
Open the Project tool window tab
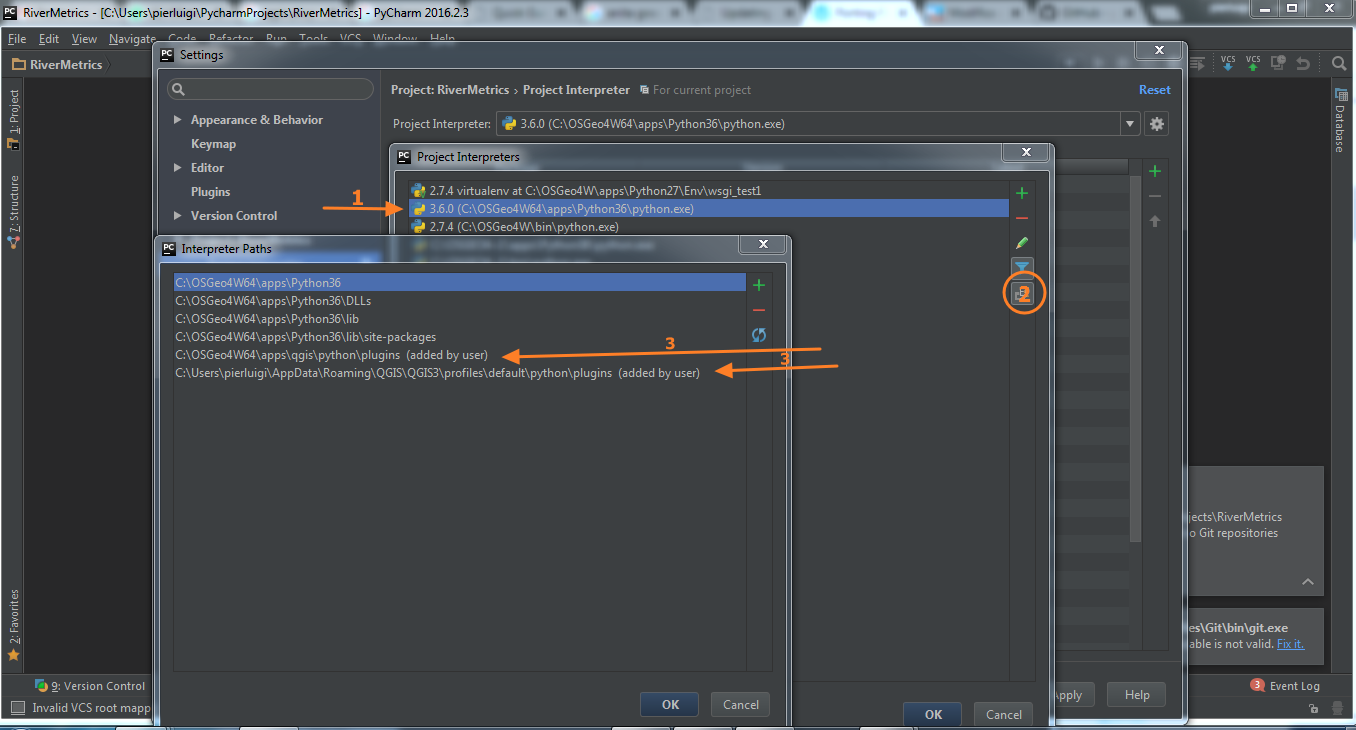coord(14,119)
